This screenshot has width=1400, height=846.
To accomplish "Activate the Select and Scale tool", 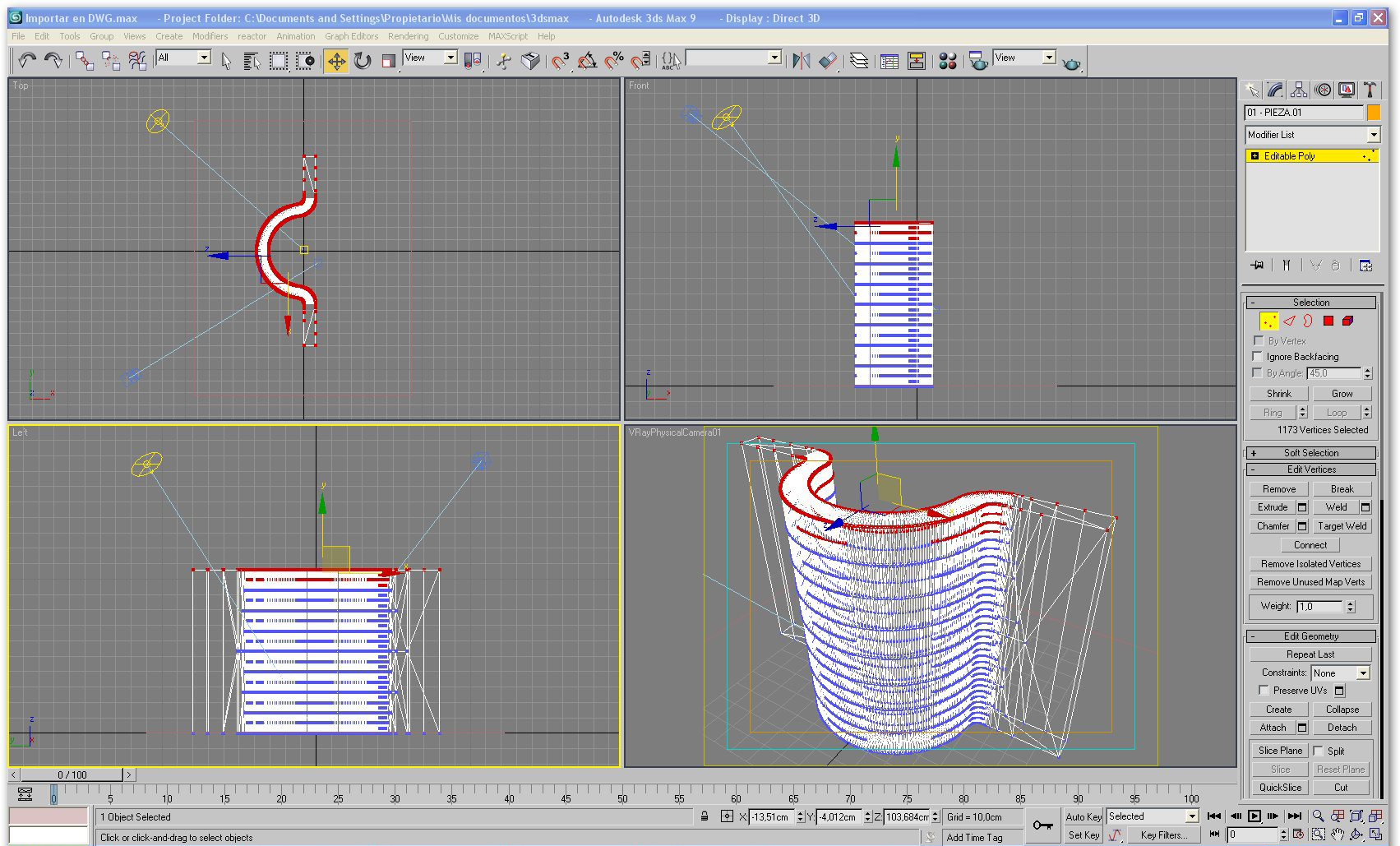I will click(x=389, y=61).
